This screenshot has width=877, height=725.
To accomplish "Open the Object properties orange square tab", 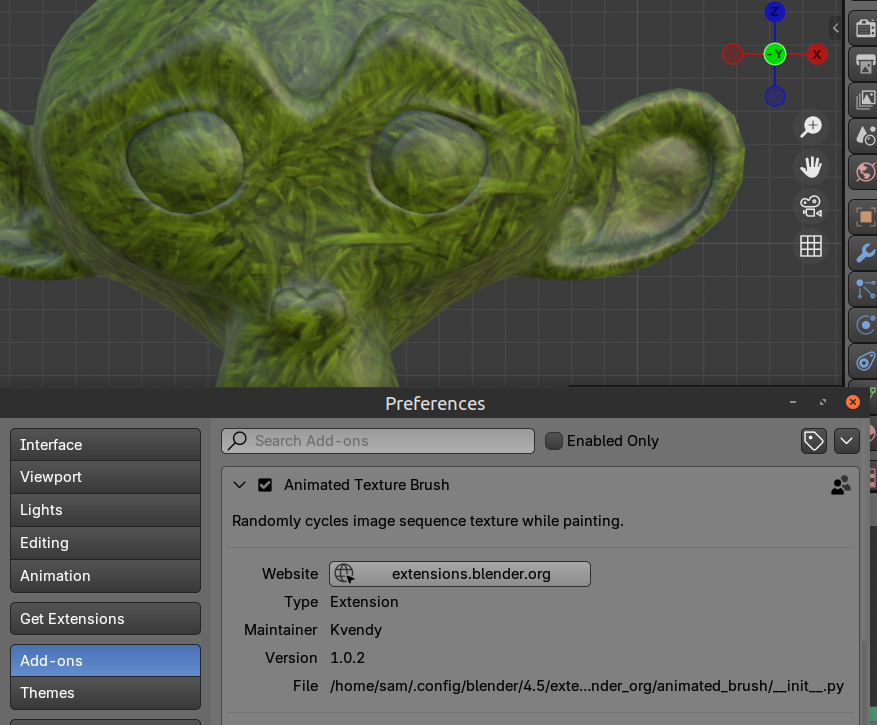I will 864,215.
